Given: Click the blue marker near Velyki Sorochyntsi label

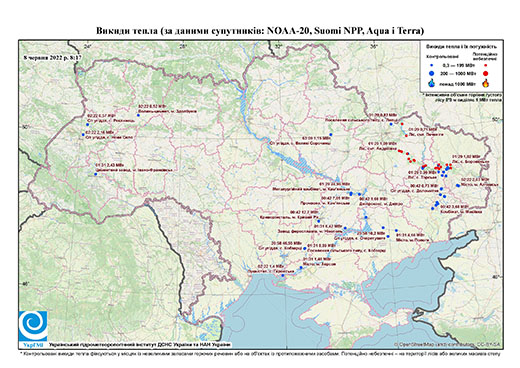Looking at the screenshot, I should (x=331, y=134).
